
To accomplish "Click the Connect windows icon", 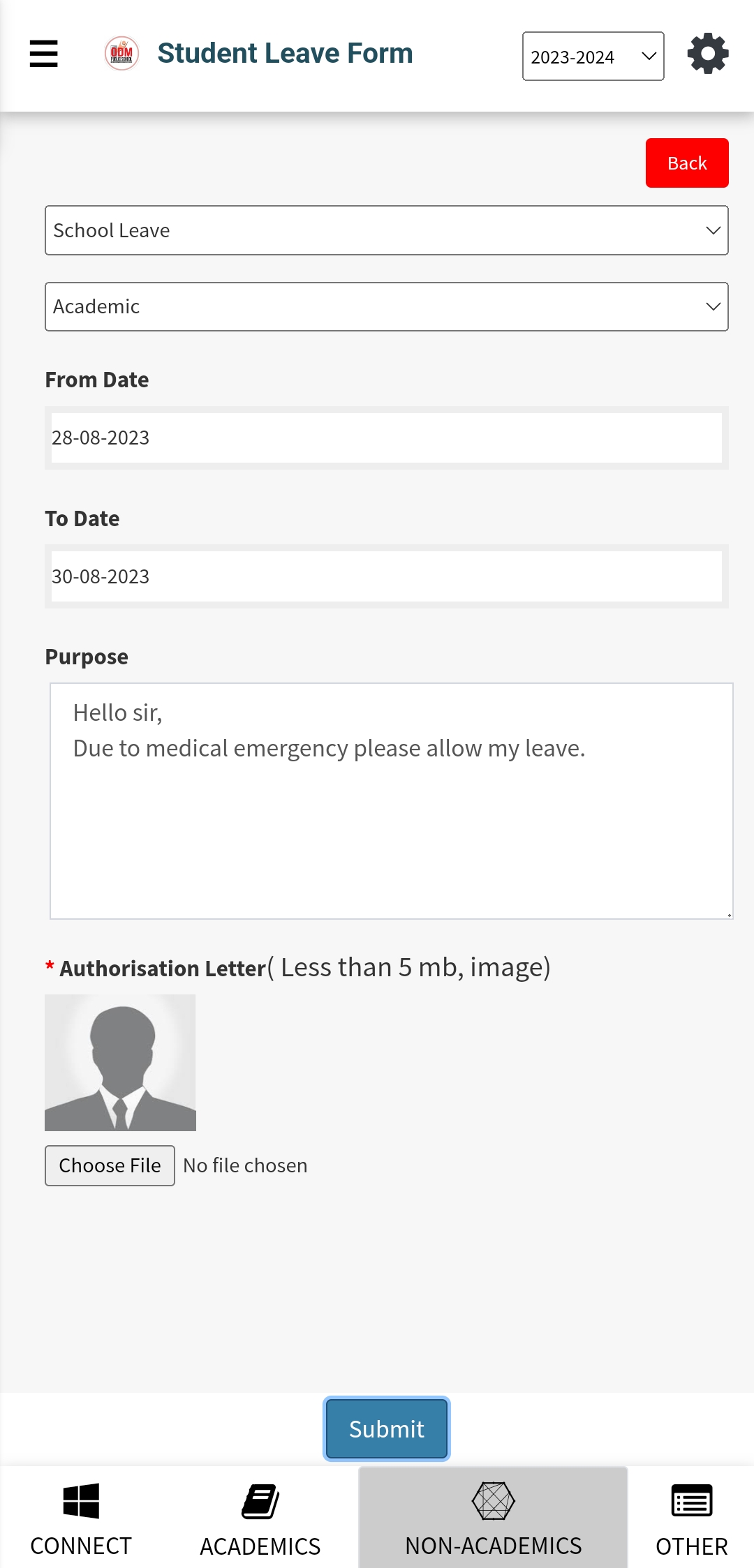I will tap(81, 1500).
